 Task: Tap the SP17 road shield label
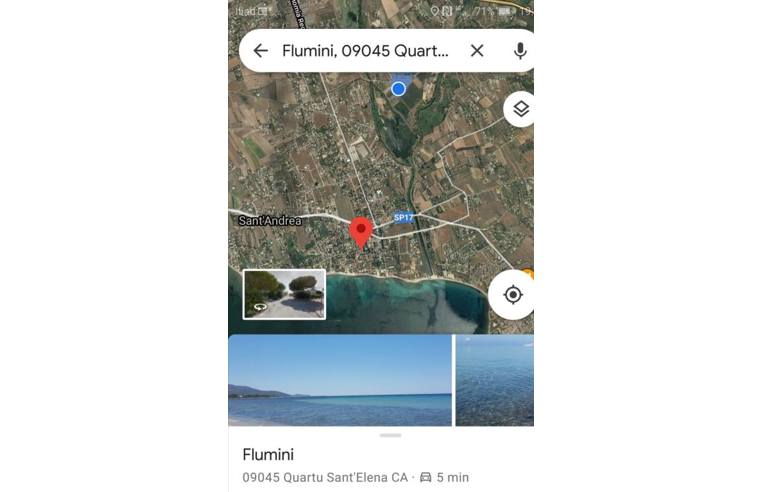(x=403, y=217)
